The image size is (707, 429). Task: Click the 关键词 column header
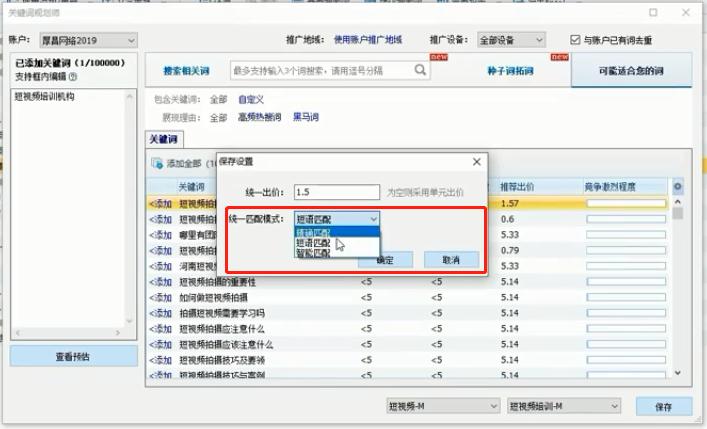click(x=192, y=187)
